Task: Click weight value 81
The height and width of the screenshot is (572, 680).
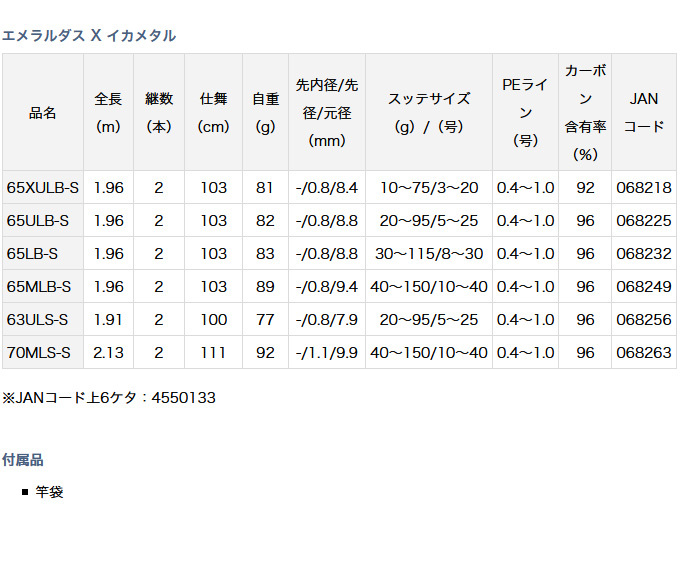Action: click(x=265, y=188)
